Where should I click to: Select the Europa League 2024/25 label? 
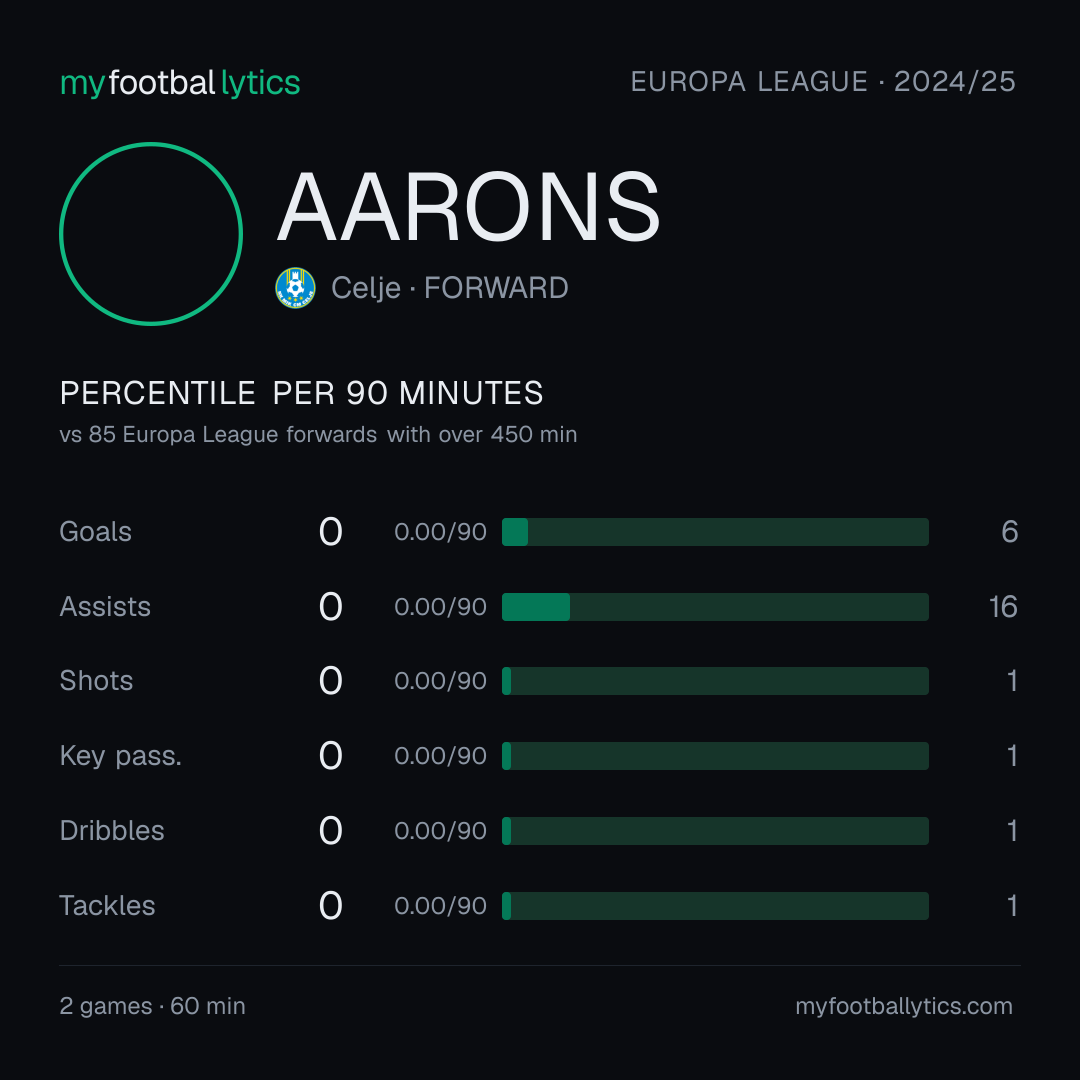coord(823,82)
